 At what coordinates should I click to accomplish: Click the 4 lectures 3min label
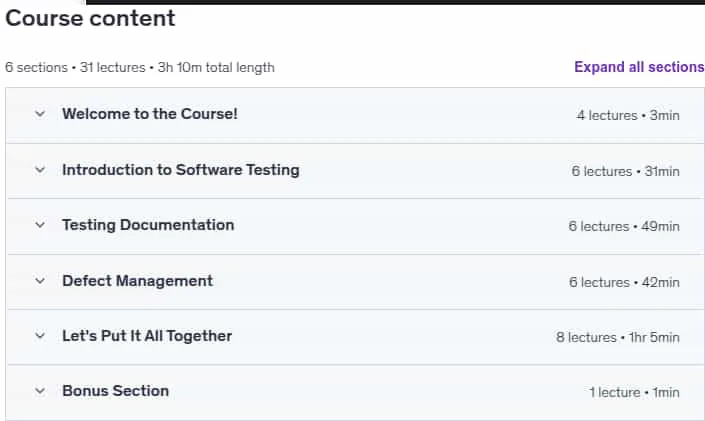tap(628, 115)
